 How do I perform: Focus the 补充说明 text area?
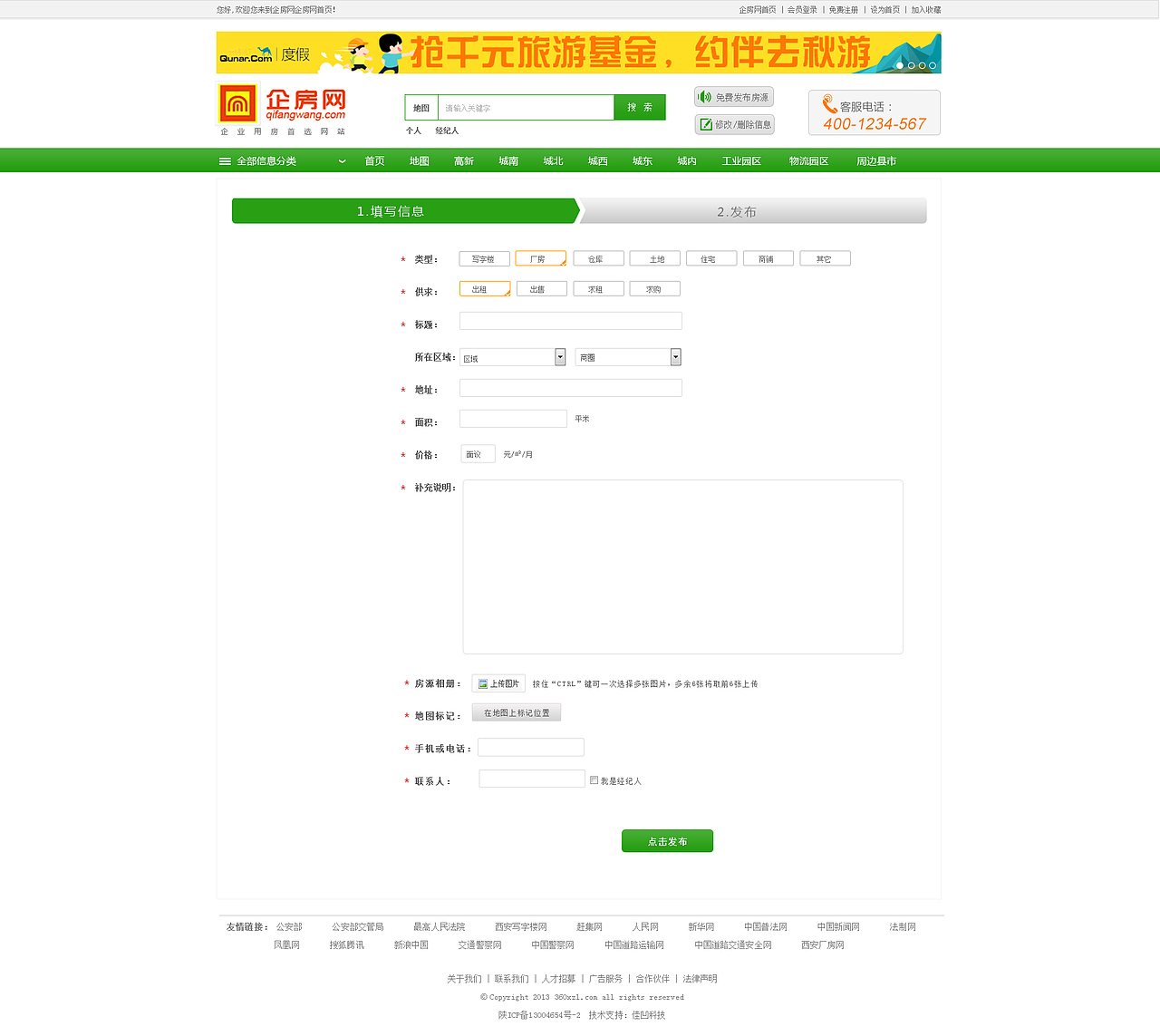683,566
